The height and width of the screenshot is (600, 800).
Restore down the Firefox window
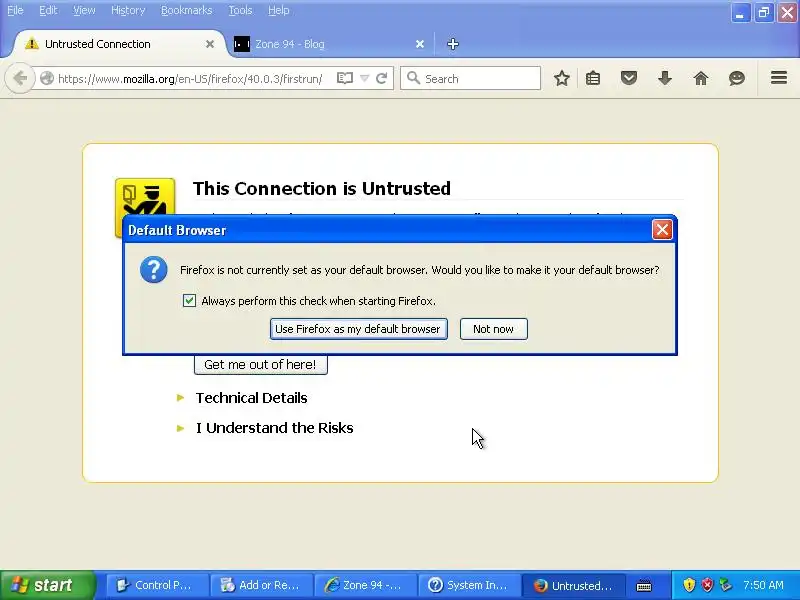[763, 13]
